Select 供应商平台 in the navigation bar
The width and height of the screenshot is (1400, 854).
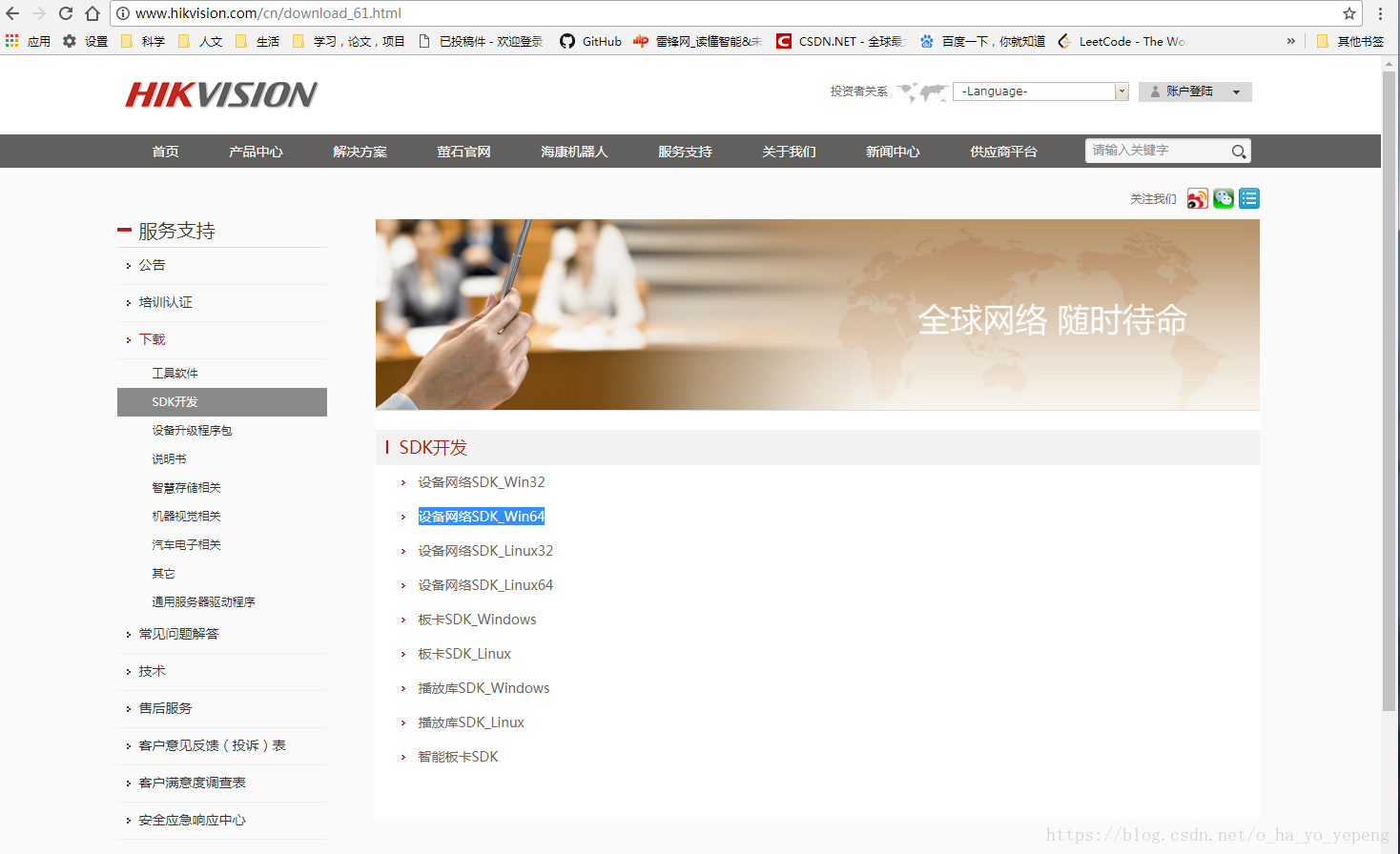(x=1003, y=152)
